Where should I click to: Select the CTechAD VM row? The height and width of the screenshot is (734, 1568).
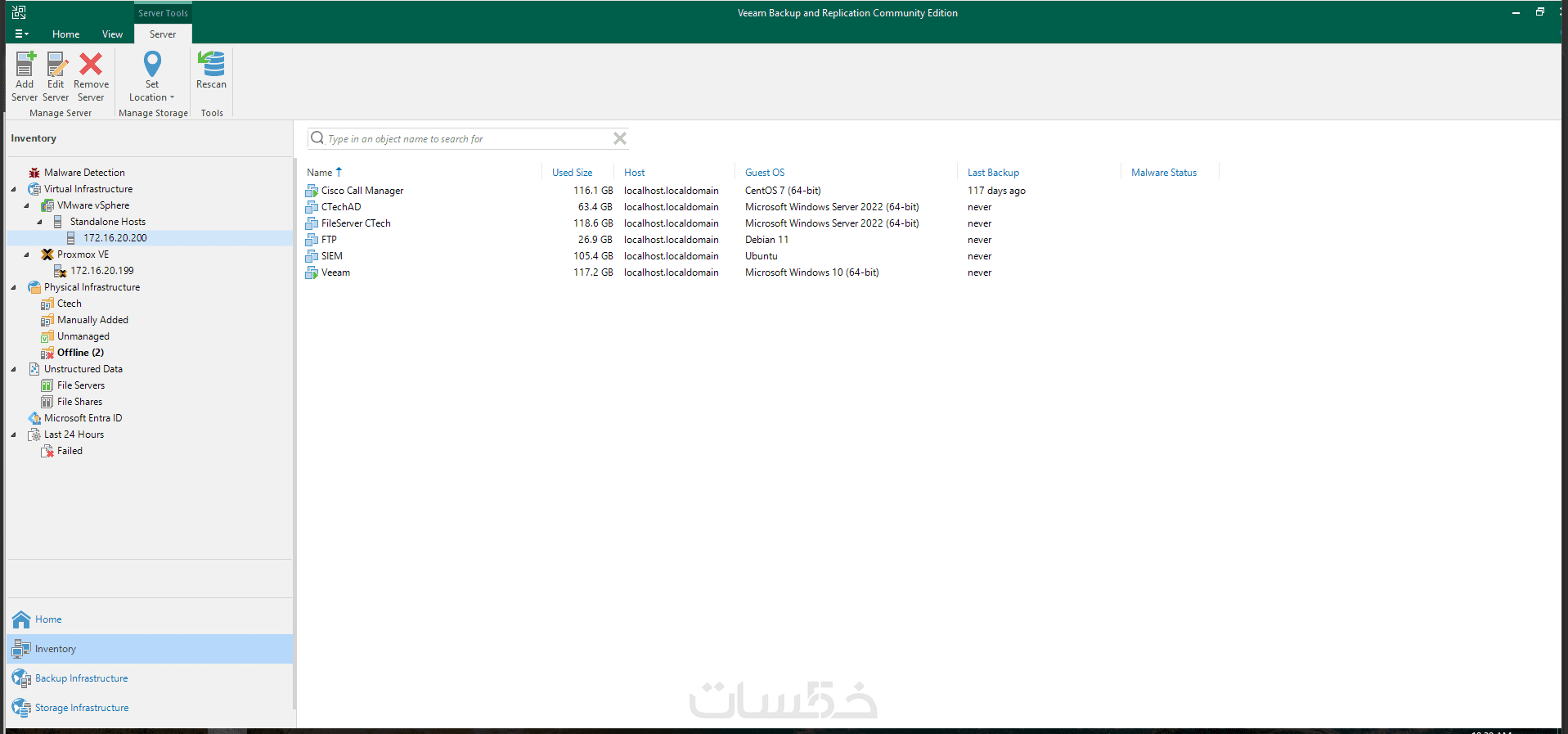(x=761, y=207)
